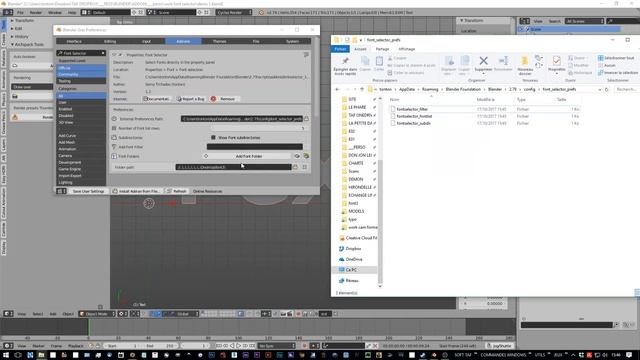Viewport: 640px width, 360px height.
Task: Open Online Resources in preferences
Action: pyautogui.click(x=207, y=191)
